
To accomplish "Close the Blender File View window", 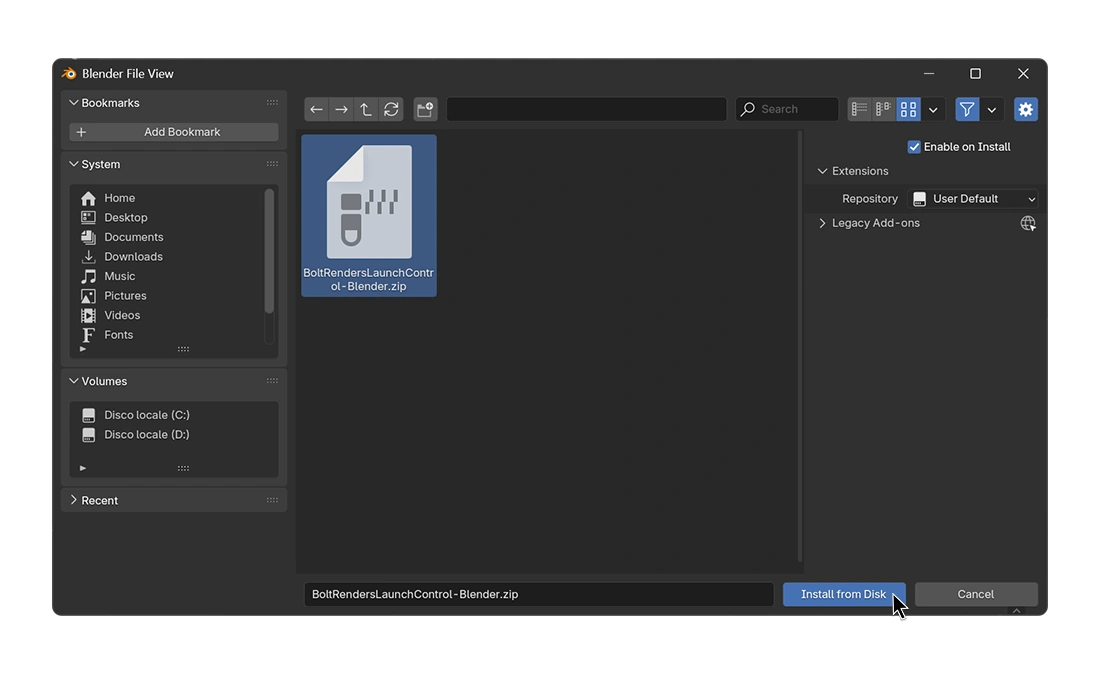I will point(1023,74).
